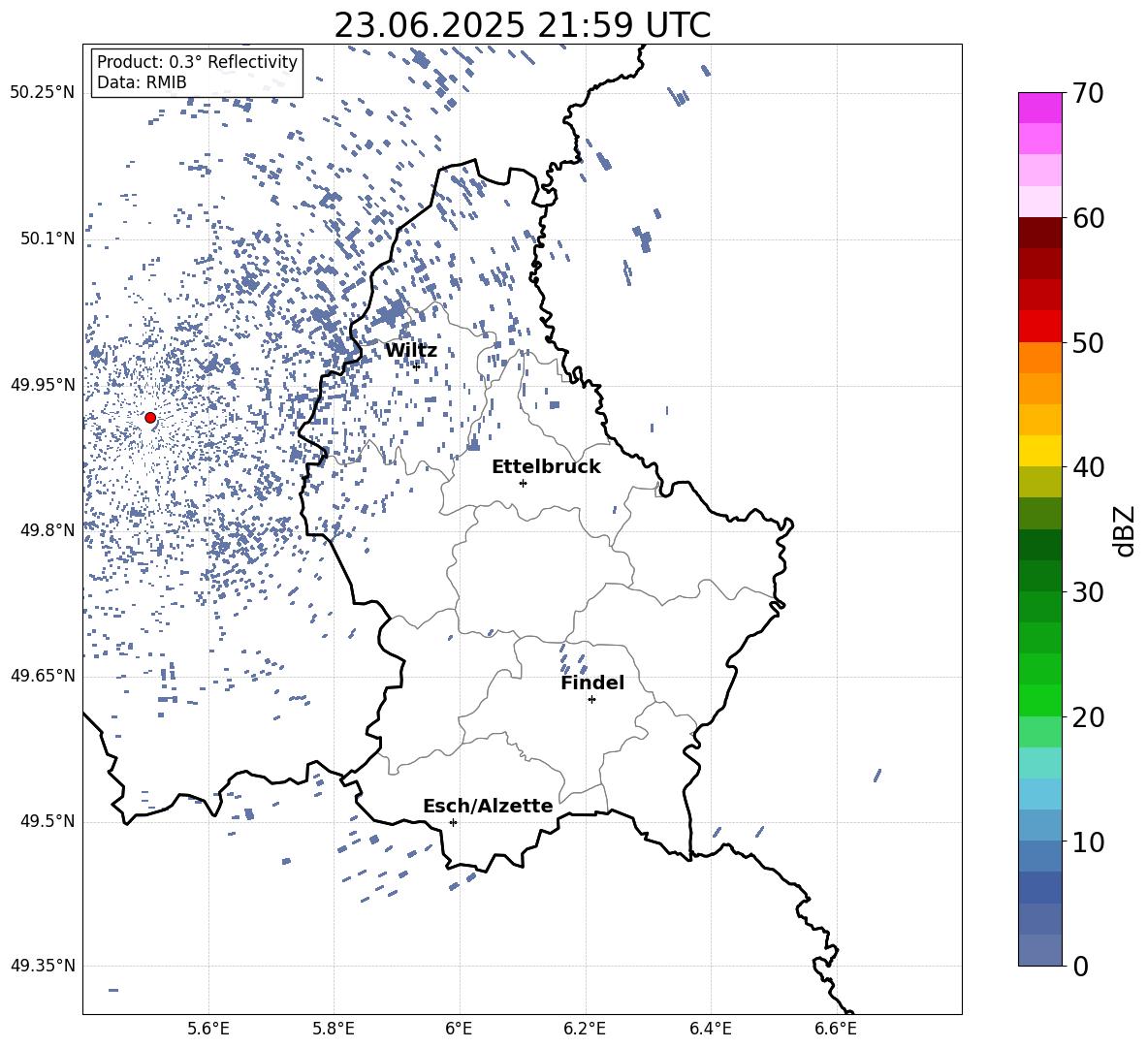Click the Esch/Alzette station cross marker
This screenshot has height=1048, width=1148.
click(453, 822)
